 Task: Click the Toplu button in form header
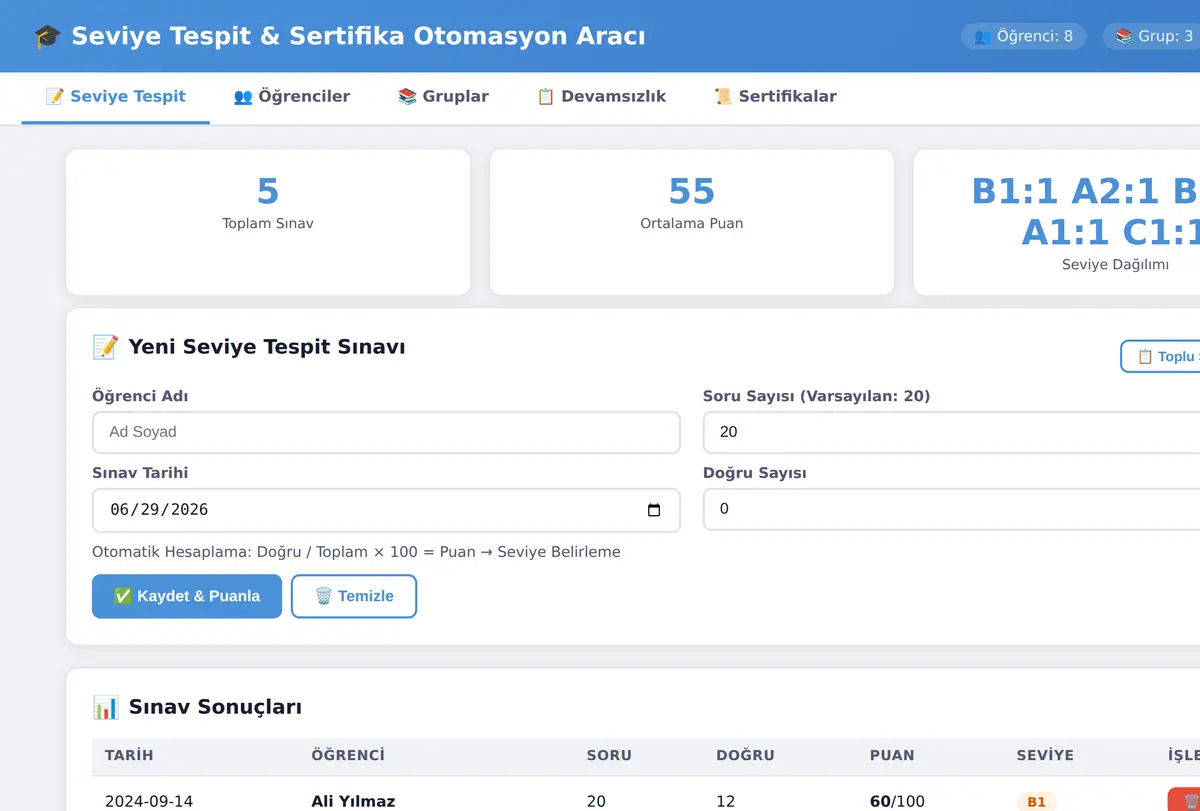coord(1161,356)
